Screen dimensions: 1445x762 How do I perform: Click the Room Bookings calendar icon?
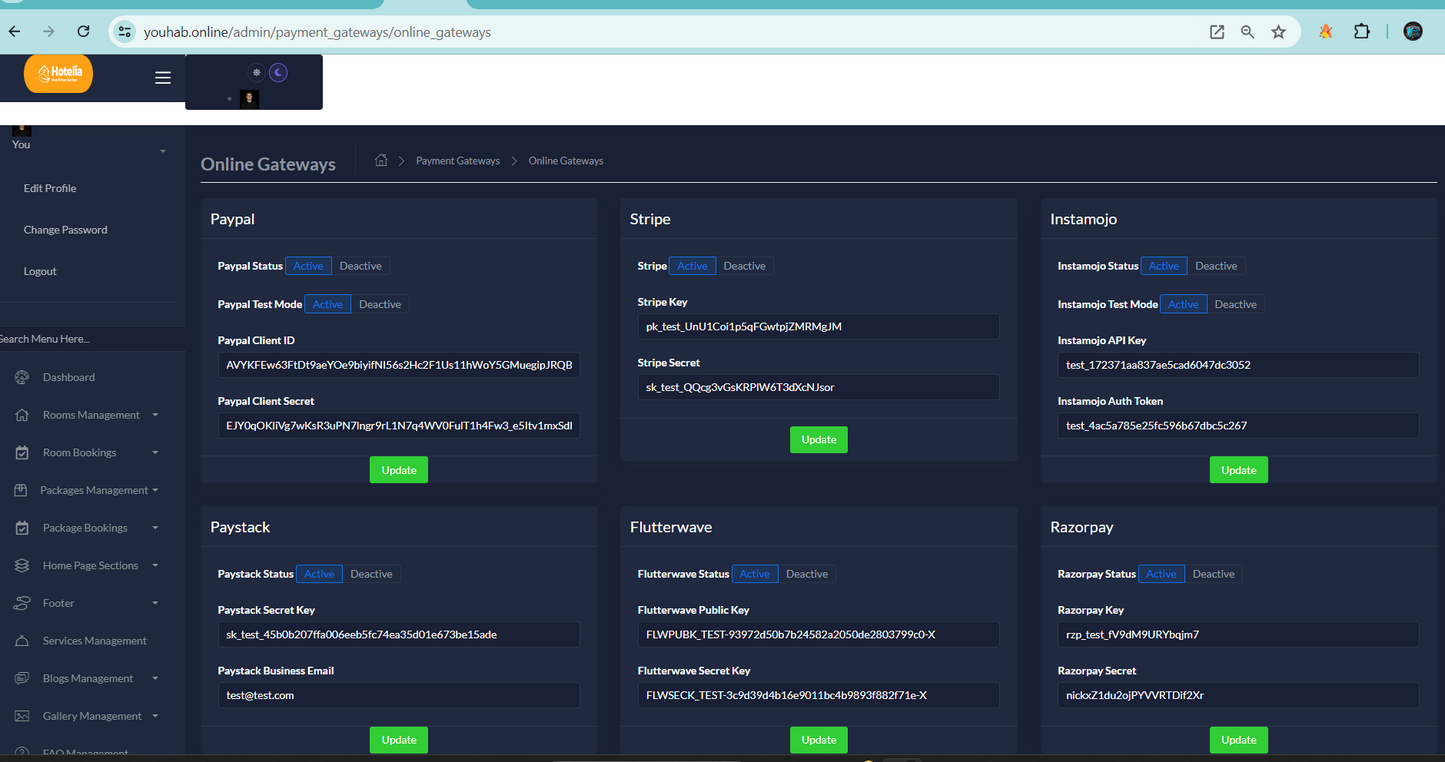pos(22,453)
